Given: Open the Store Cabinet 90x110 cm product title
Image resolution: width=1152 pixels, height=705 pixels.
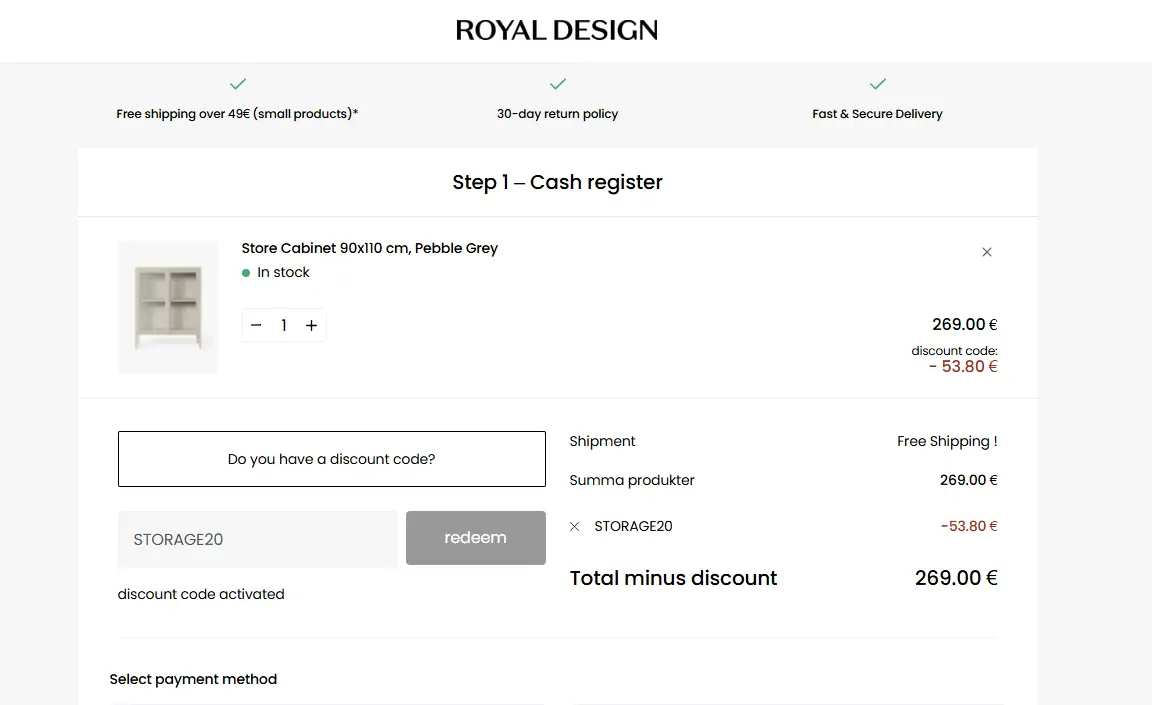Looking at the screenshot, I should pyautogui.click(x=369, y=248).
